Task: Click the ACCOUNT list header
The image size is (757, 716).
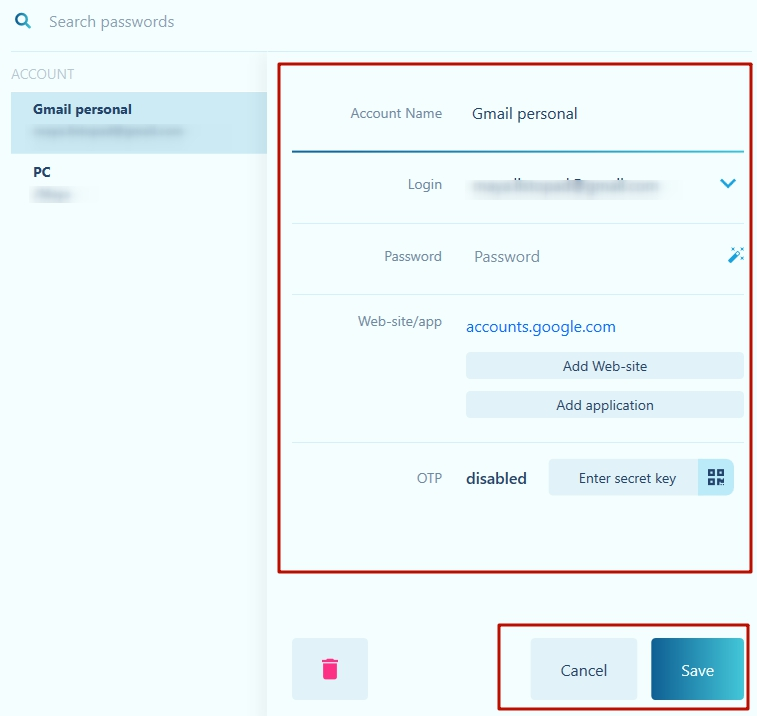Action: coord(43,74)
